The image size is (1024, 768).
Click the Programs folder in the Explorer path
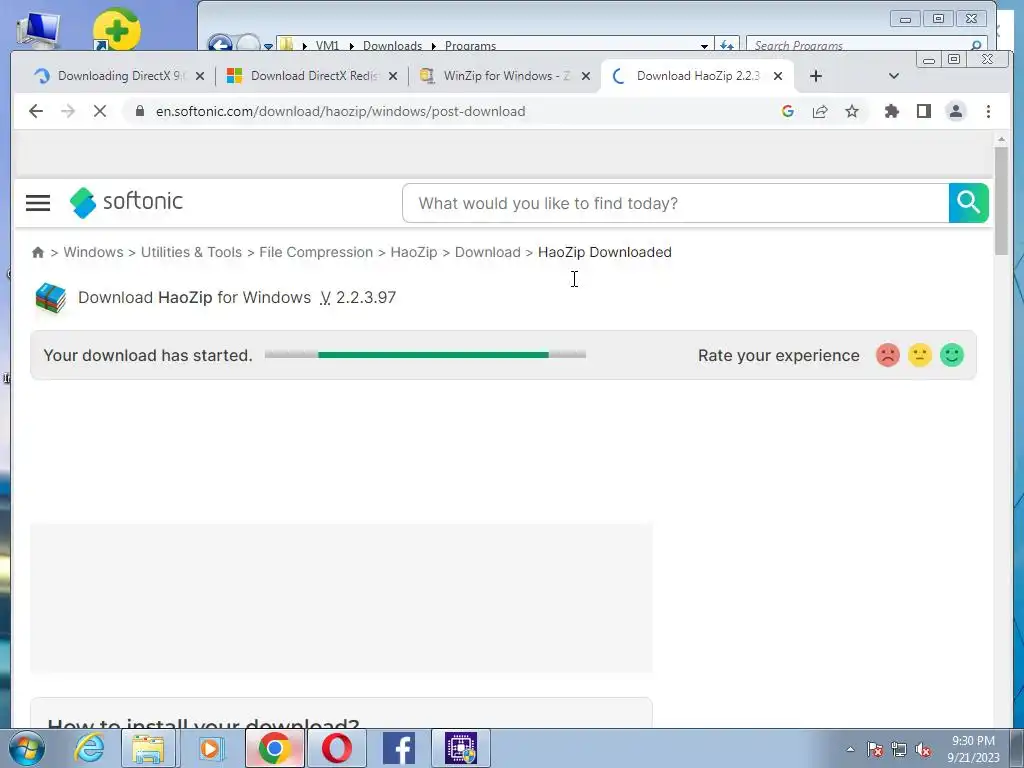[x=470, y=46]
